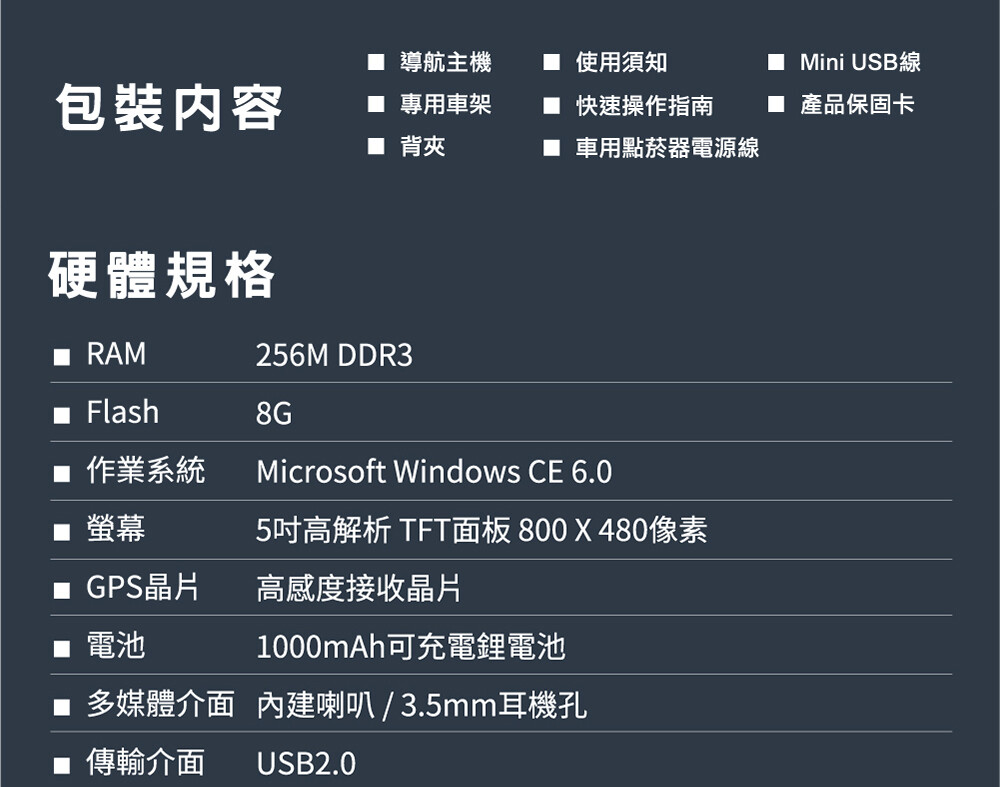The image size is (1000, 787).
Task: Click the small square before RAM
Action: [62, 357]
